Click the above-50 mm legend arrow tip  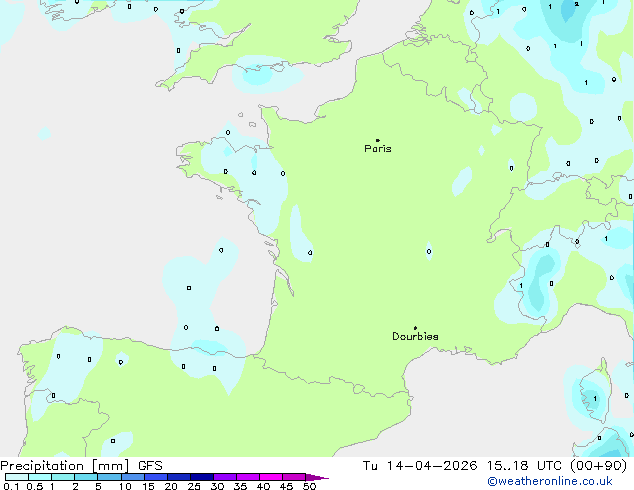(317, 477)
